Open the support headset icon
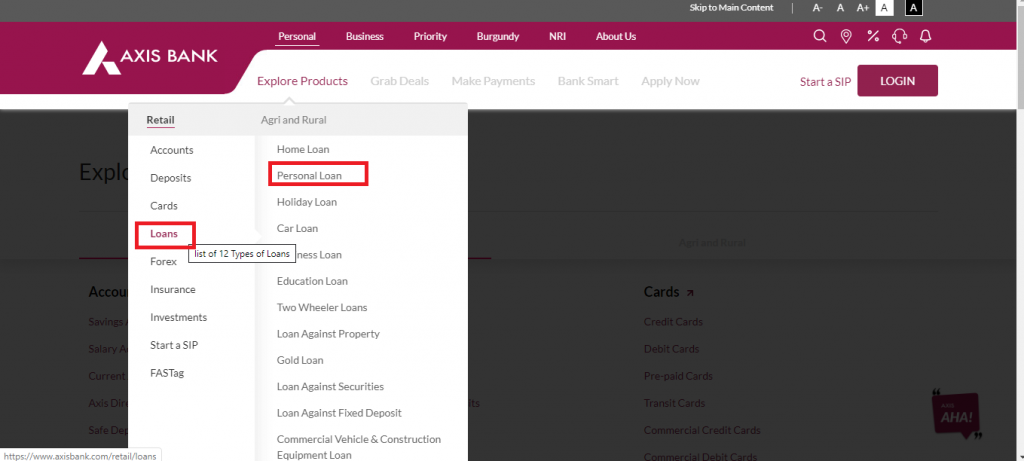 (899, 37)
